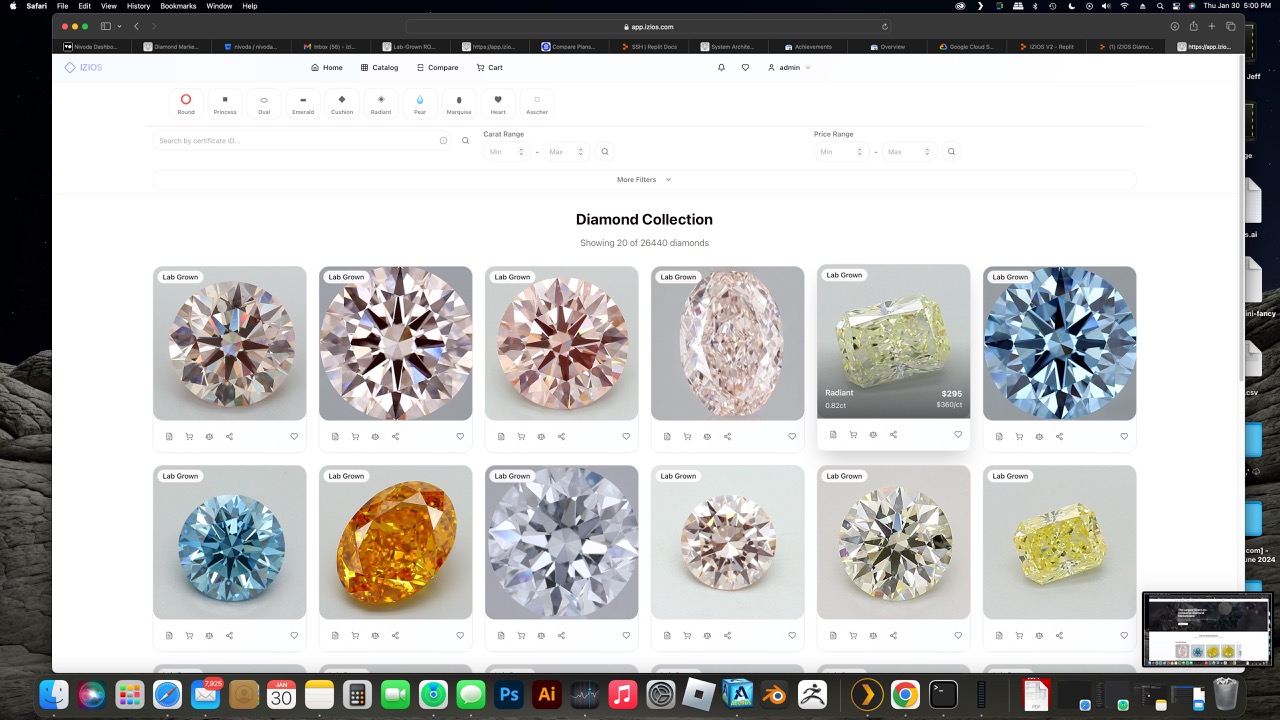Filter diamonds by Emerald shape
This screenshot has width=1280, height=720.
click(303, 103)
